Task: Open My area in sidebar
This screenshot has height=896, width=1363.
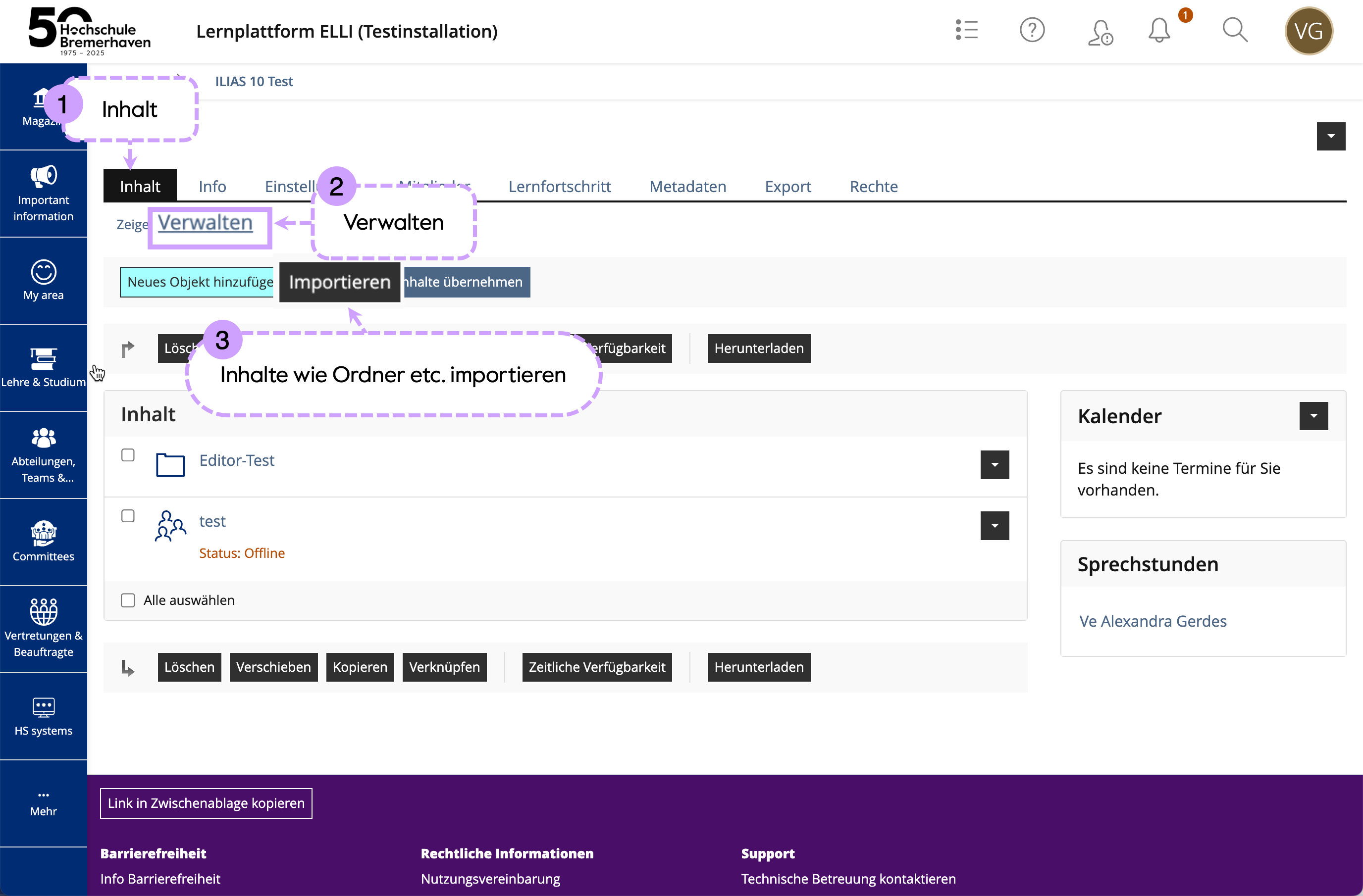Action: point(44,281)
